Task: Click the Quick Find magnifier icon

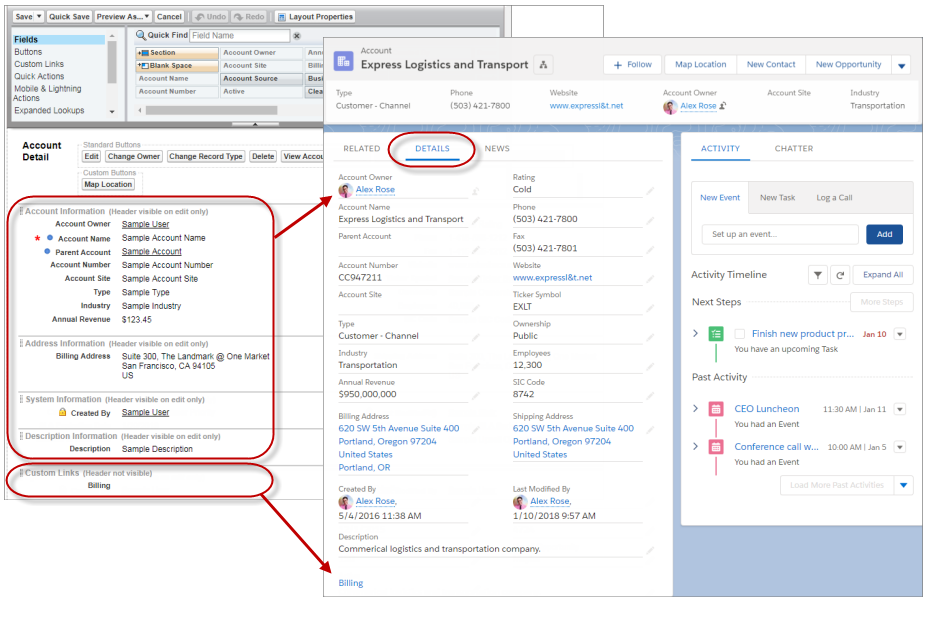Action: pos(141,35)
